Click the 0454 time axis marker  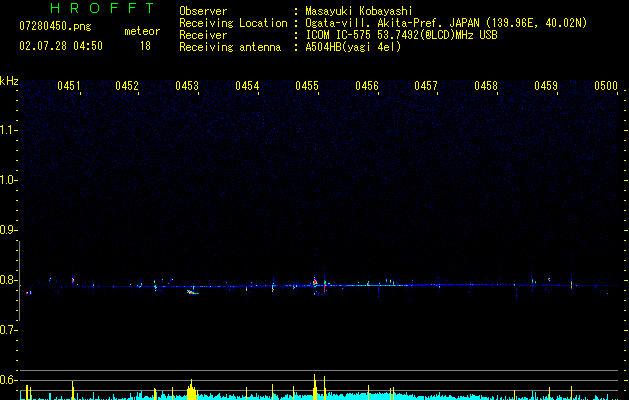[247, 86]
